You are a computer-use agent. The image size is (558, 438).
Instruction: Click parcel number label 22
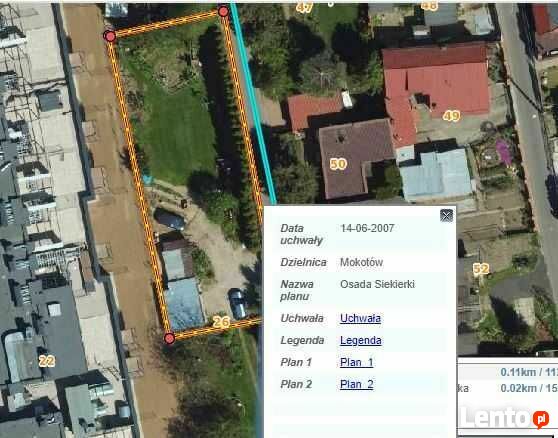[x=47, y=361]
